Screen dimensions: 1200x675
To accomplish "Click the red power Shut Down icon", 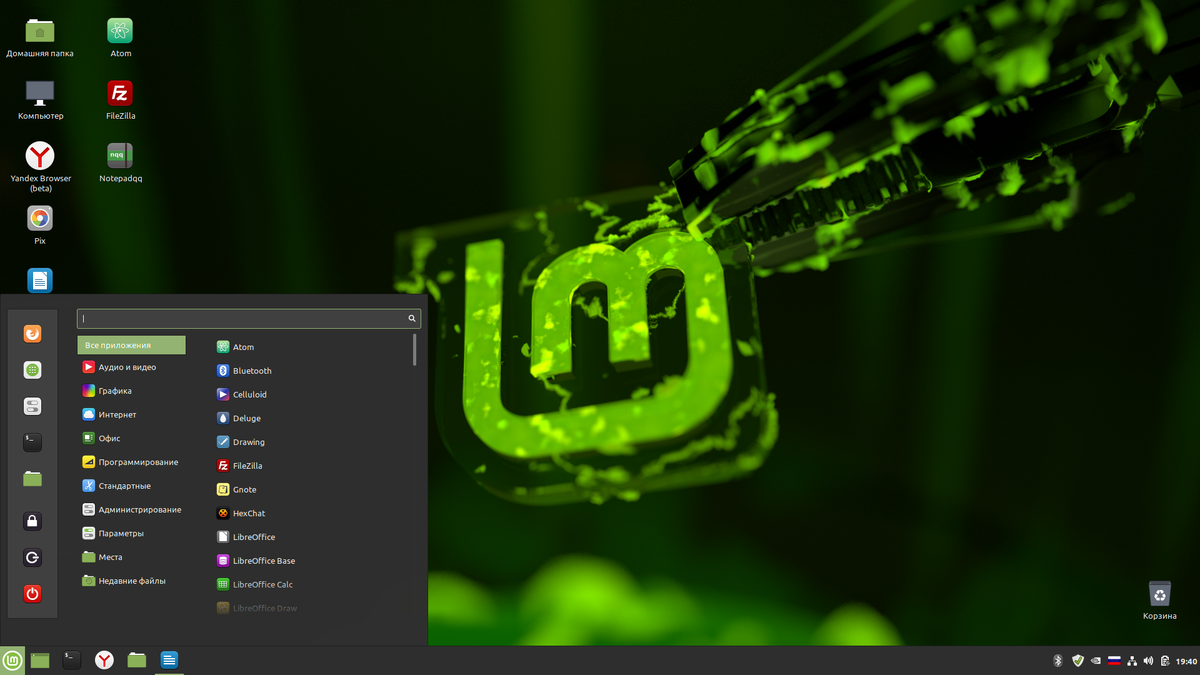I will tap(33, 594).
